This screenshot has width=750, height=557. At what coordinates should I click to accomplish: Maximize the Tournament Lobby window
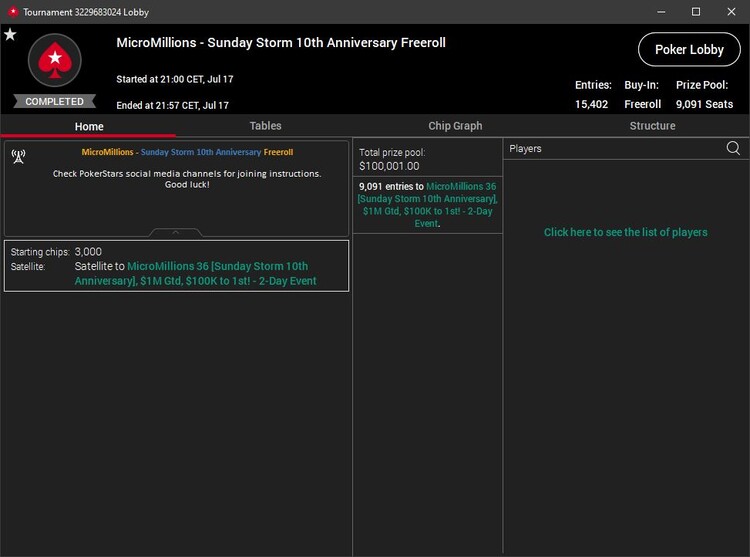click(696, 11)
